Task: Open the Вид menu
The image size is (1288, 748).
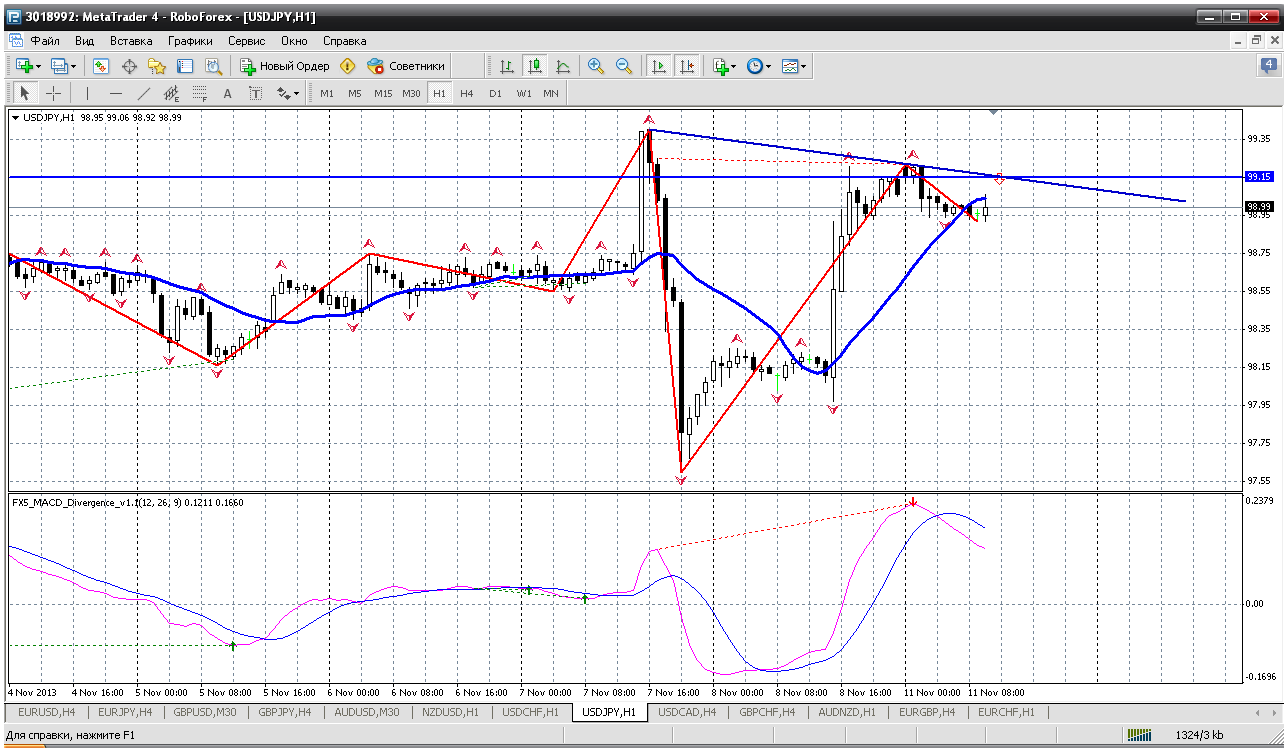Action: [85, 41]
